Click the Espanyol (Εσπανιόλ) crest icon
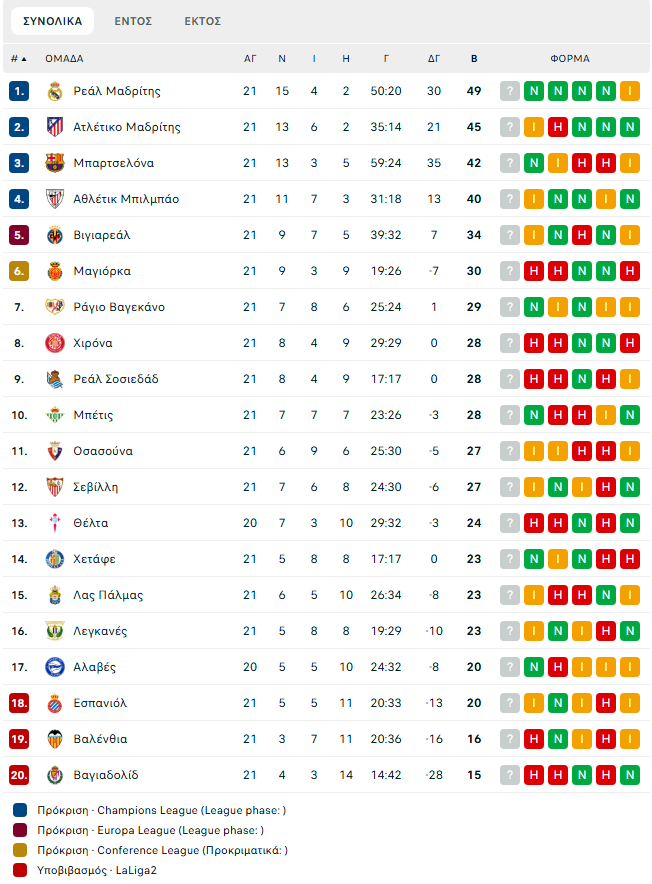652x884 pixels. click(x=55, y=703)
